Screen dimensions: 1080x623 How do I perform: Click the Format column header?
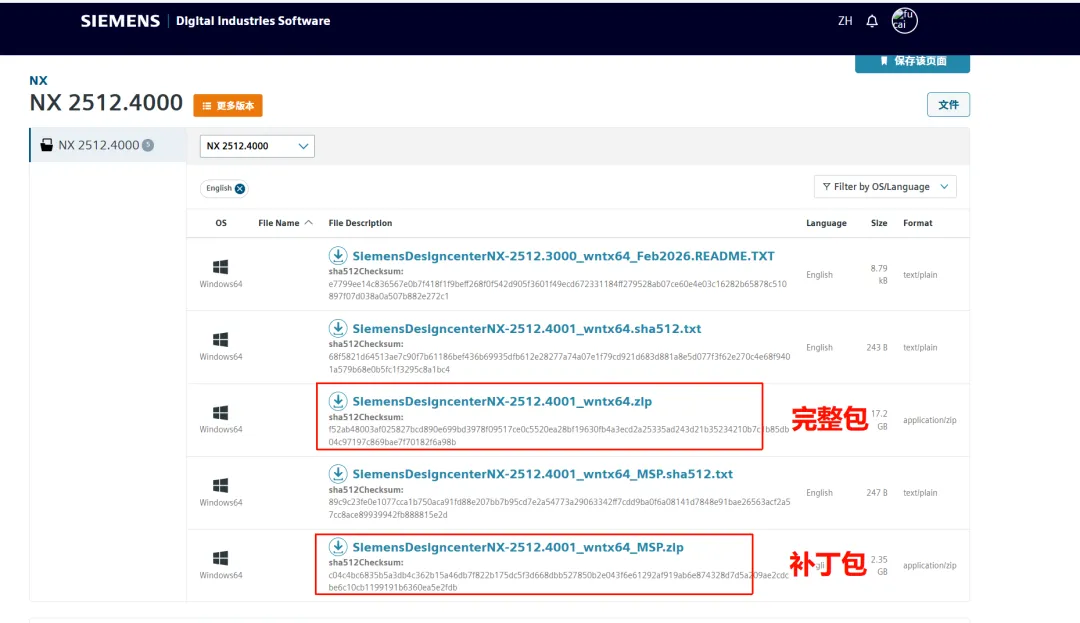(x=917, y=223)
